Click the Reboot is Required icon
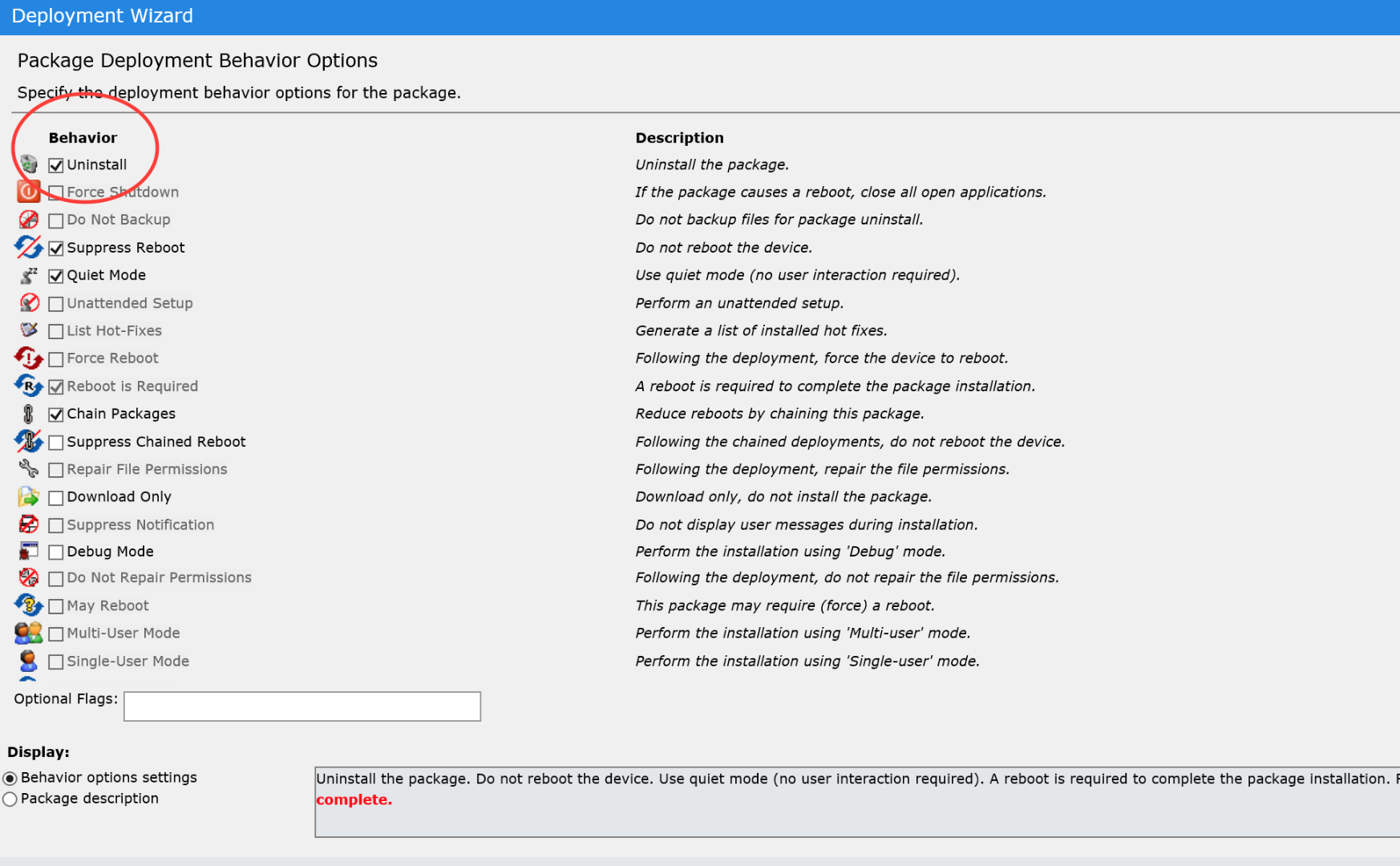This screenshot has height=866, width=1400. (29, 386)
